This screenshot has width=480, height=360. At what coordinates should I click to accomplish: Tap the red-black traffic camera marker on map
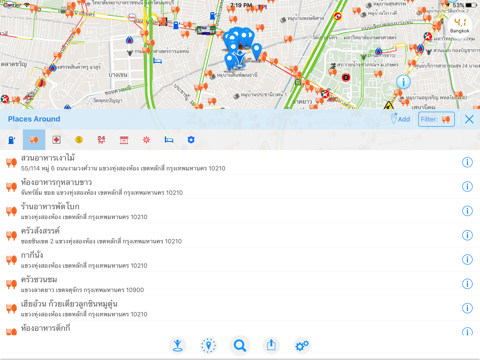click(x=346, y=78)
